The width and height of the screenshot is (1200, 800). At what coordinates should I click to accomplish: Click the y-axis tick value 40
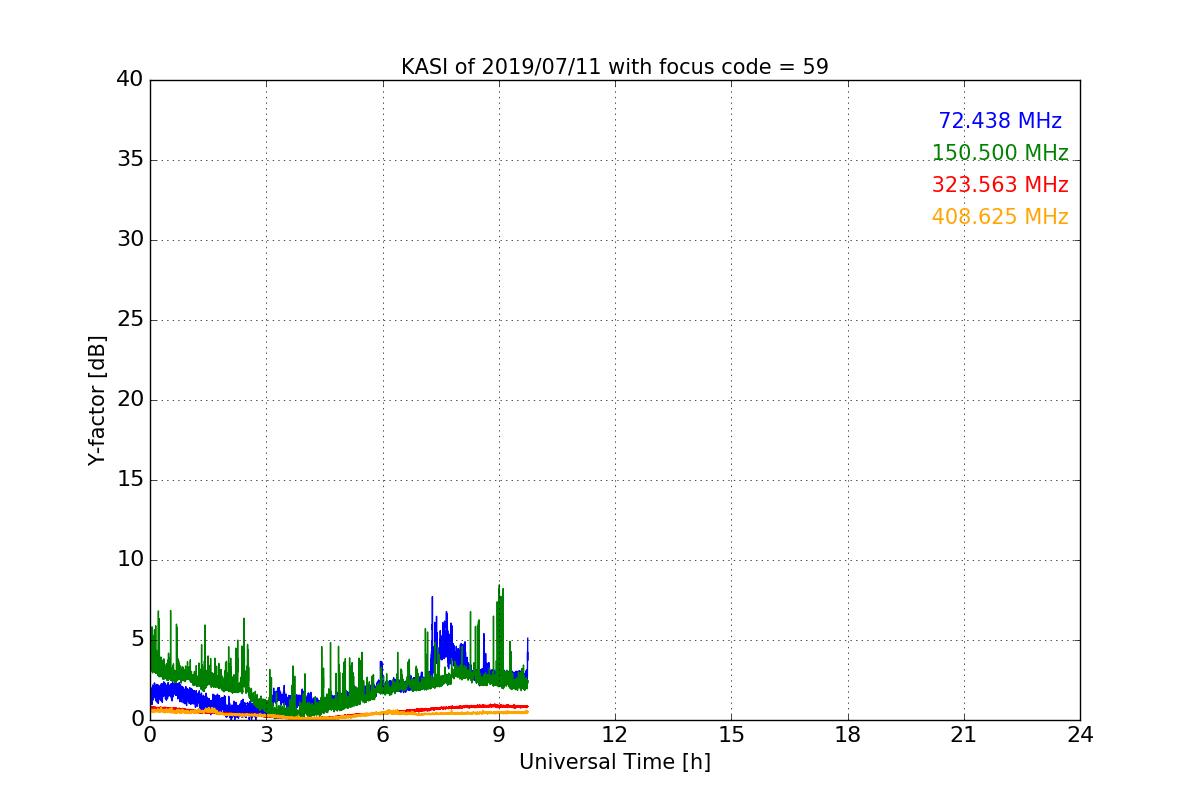130,80
